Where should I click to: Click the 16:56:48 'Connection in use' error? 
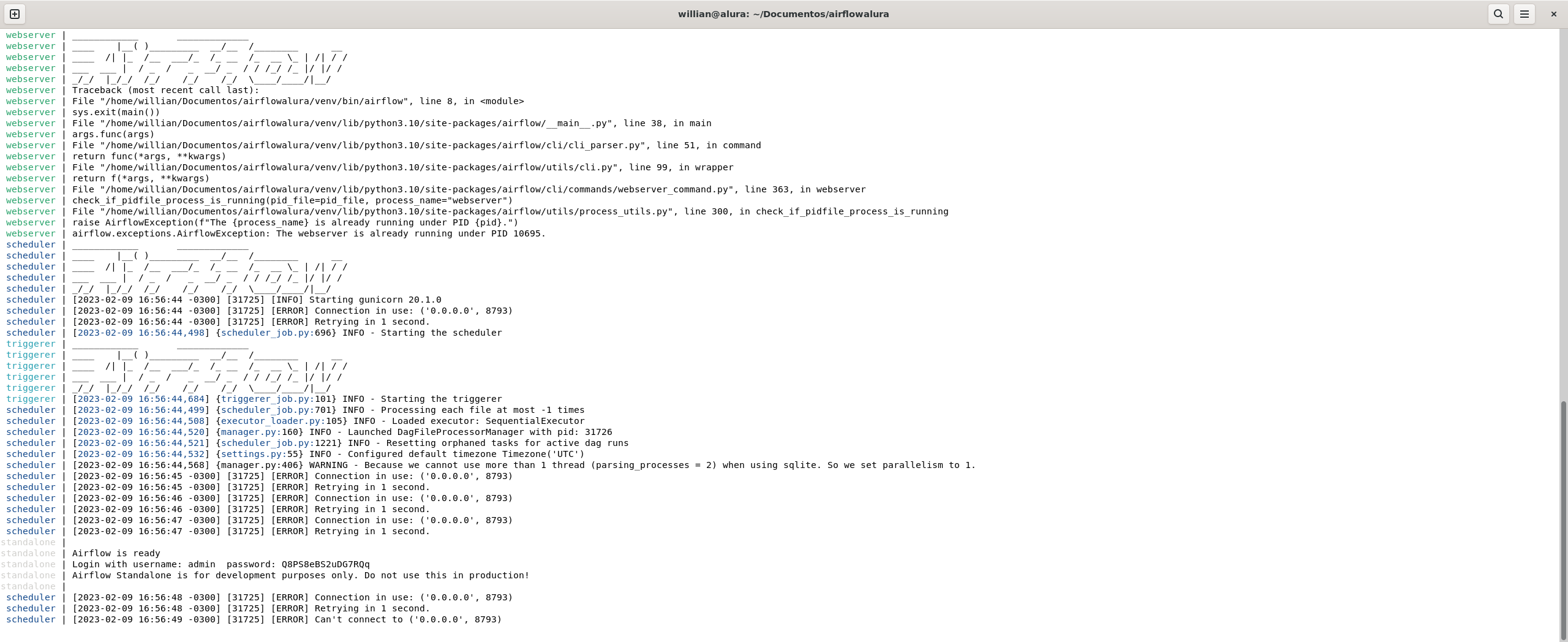point(293,597)
